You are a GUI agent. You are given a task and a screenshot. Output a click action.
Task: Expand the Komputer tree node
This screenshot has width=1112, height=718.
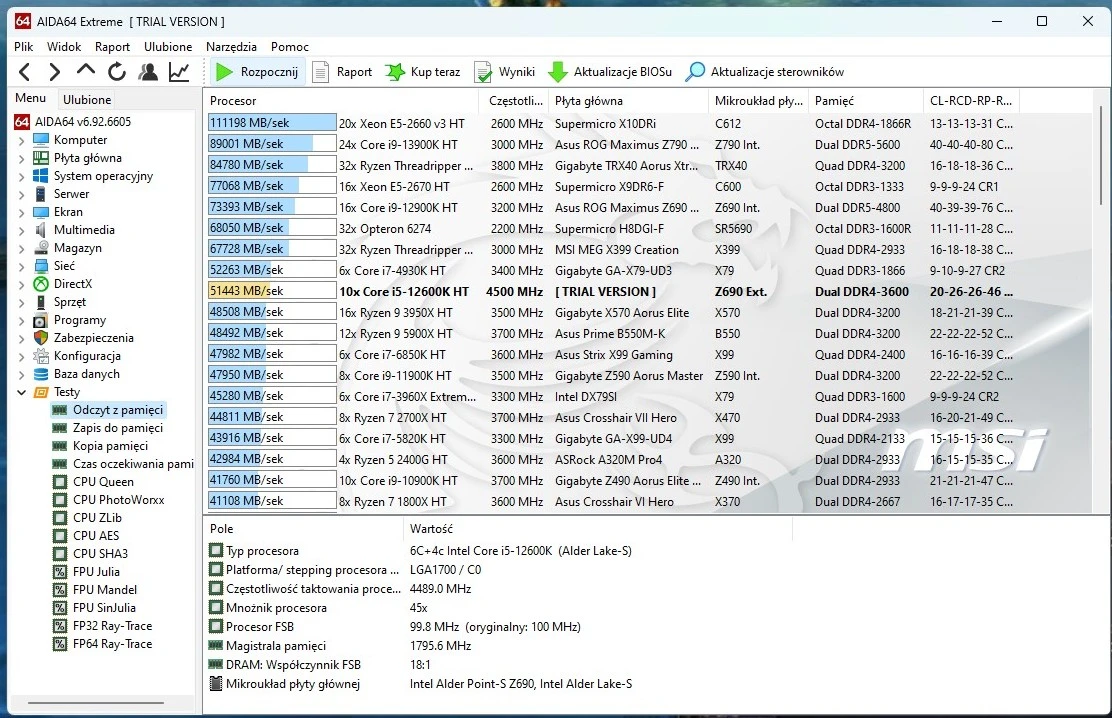point(22,140)
